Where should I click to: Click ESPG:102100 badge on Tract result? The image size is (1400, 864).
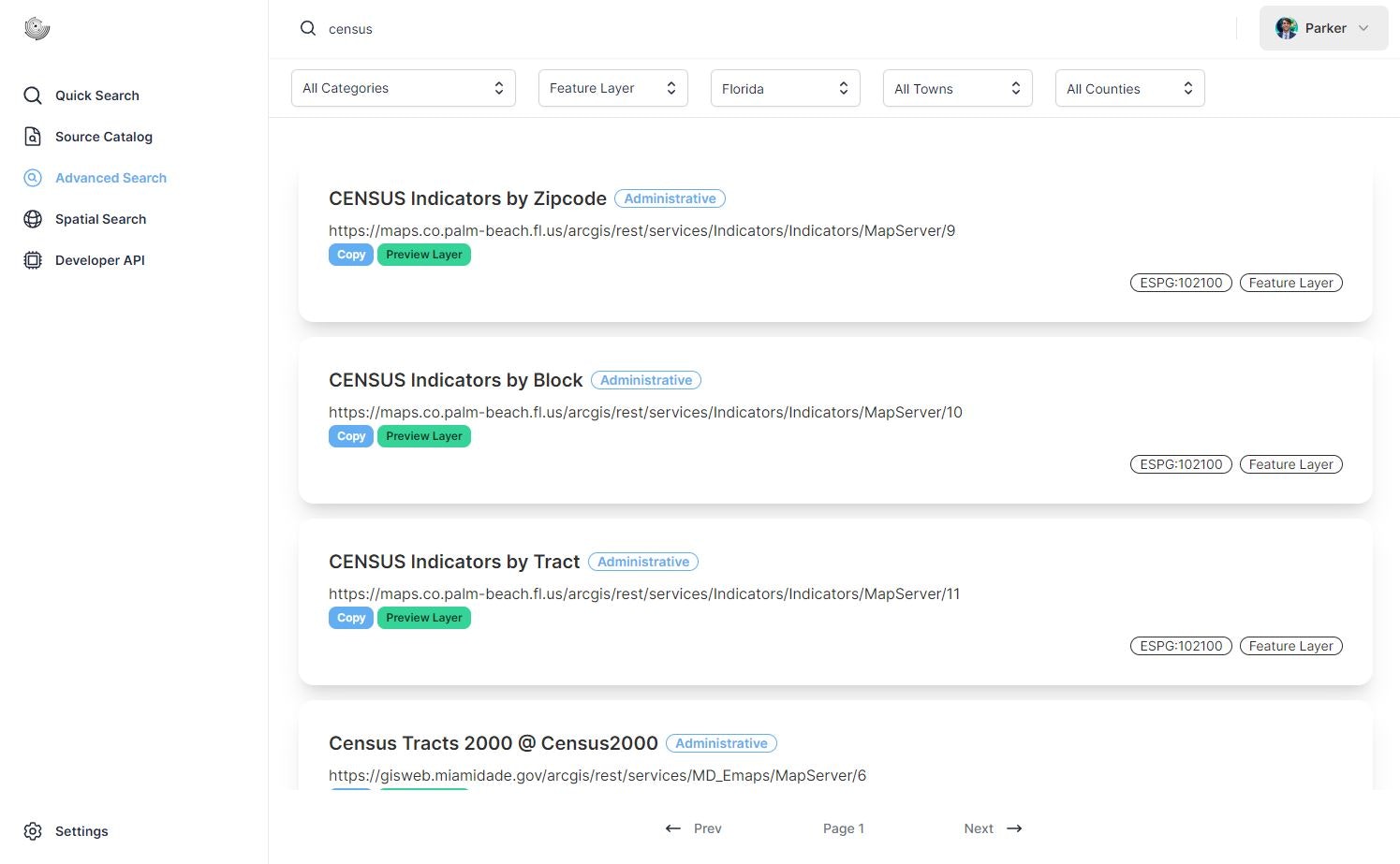coord(1181,646)
